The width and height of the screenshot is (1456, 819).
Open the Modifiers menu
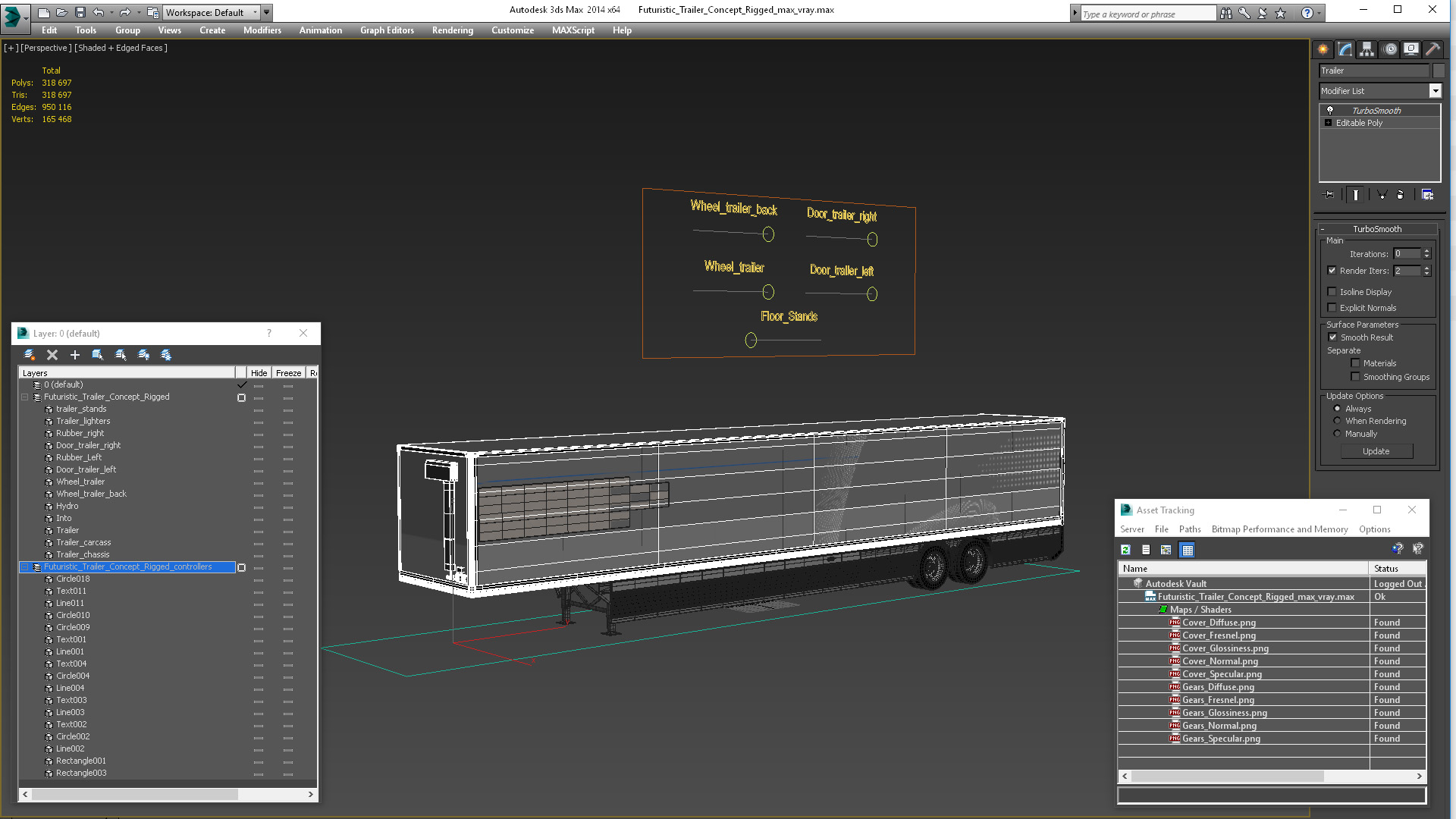262,30
